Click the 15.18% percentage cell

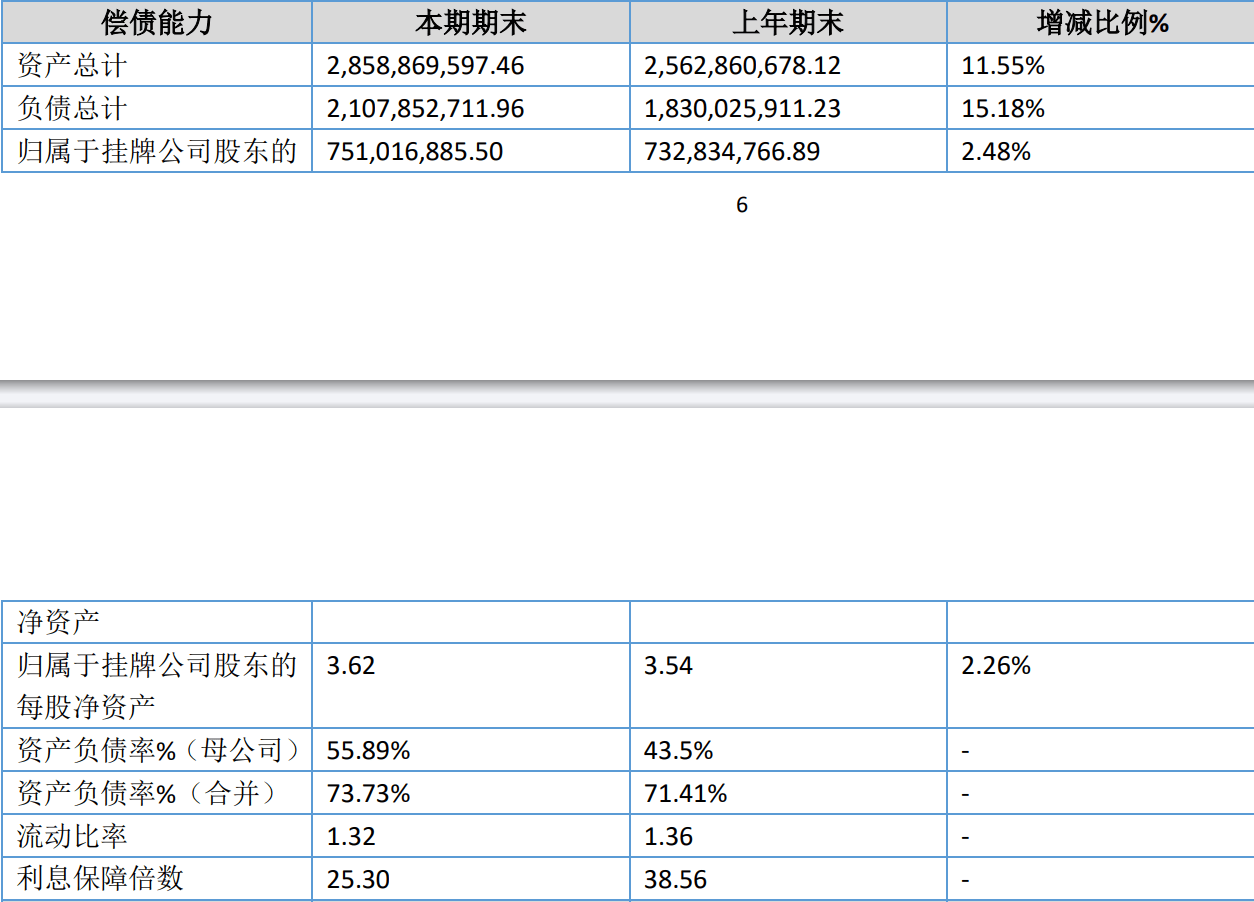1003,109
